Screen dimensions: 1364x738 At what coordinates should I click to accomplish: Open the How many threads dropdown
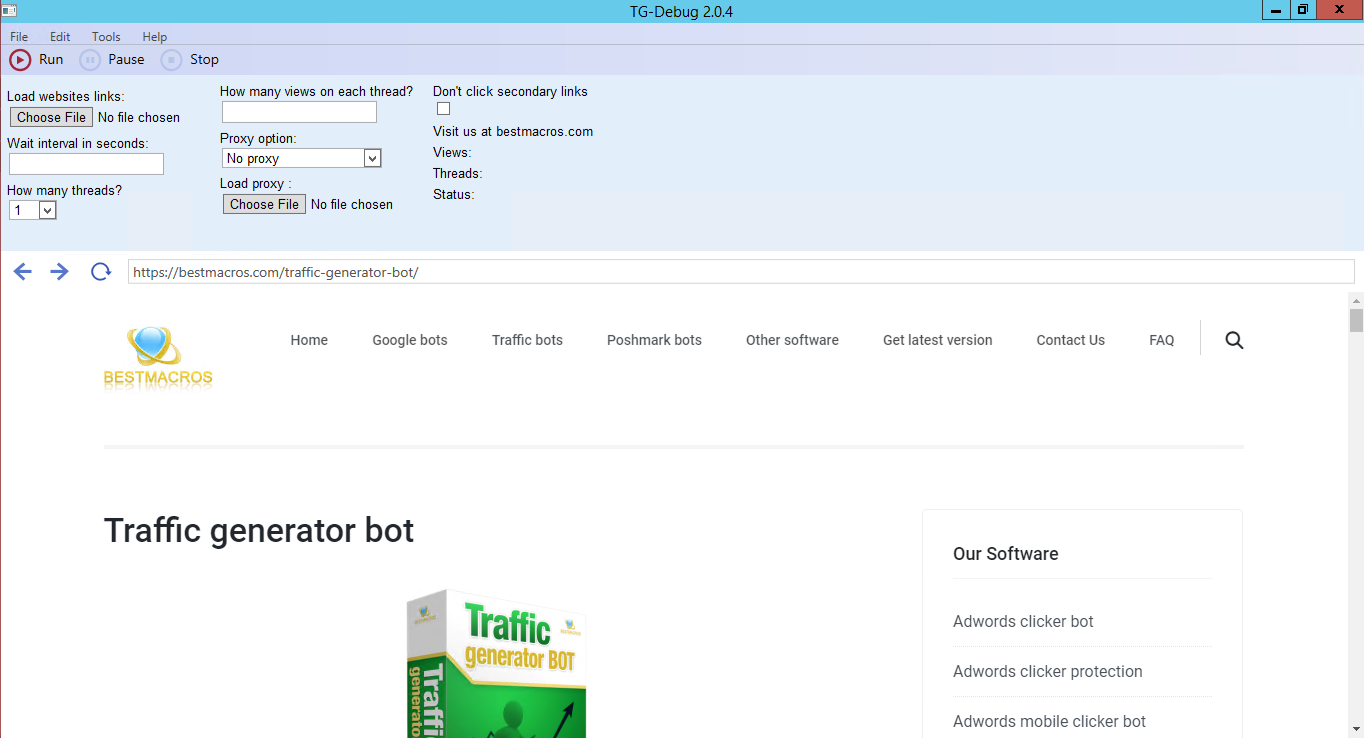point(33,210)
